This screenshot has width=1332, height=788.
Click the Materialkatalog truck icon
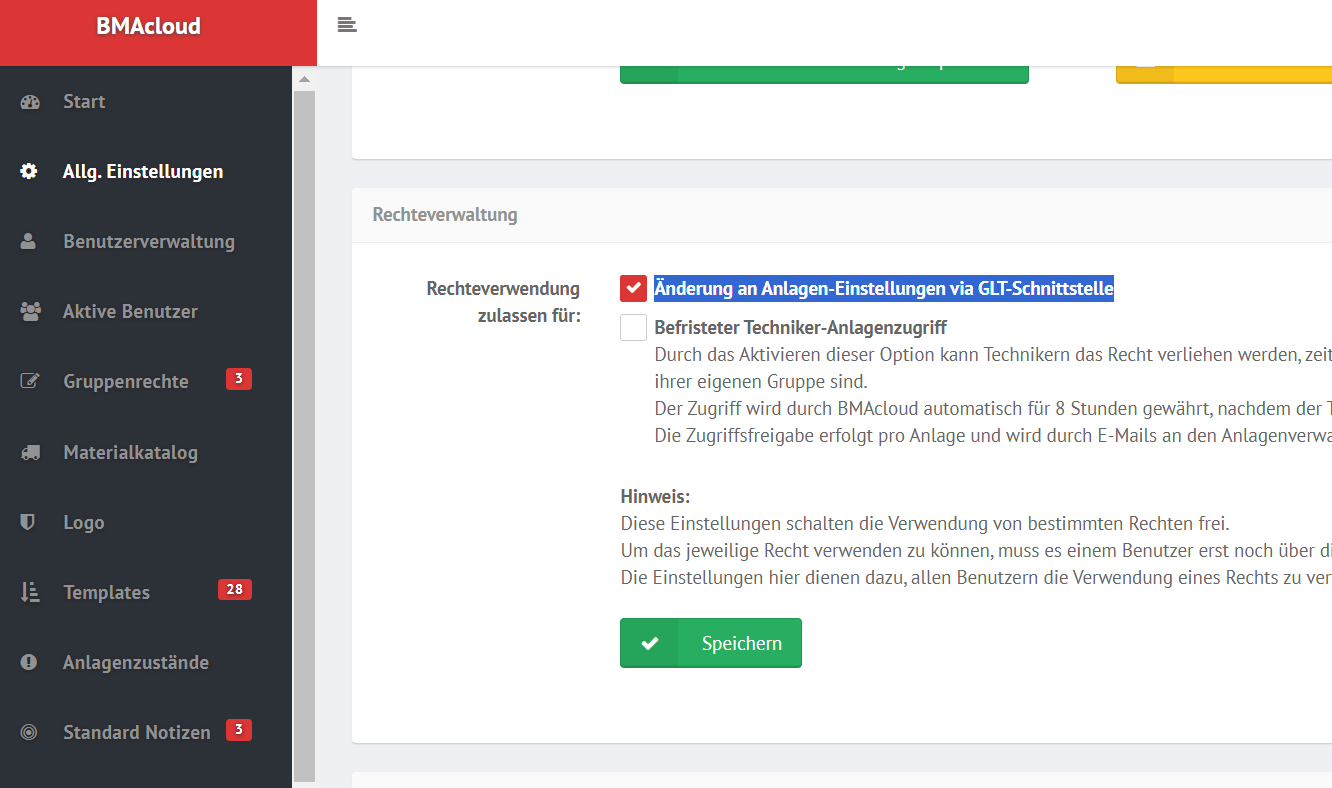pos(30,452)
